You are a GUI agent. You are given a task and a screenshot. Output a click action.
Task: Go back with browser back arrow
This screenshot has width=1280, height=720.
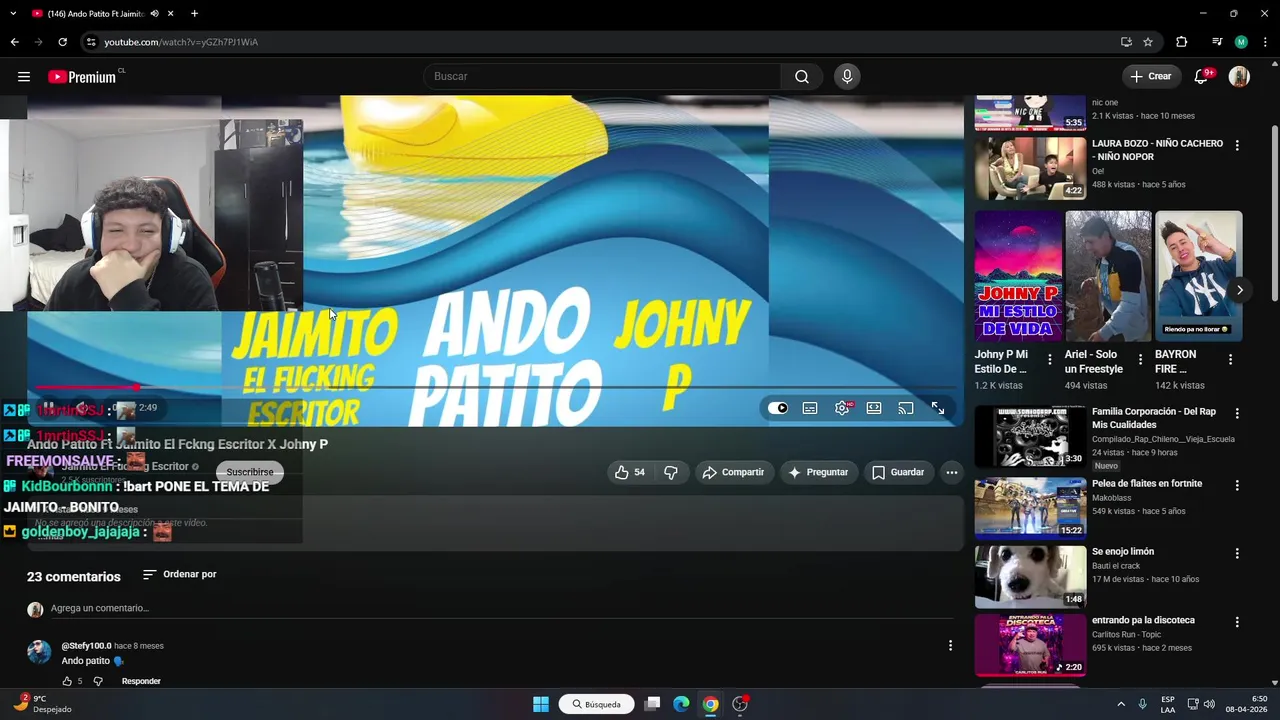coord(14,42)
